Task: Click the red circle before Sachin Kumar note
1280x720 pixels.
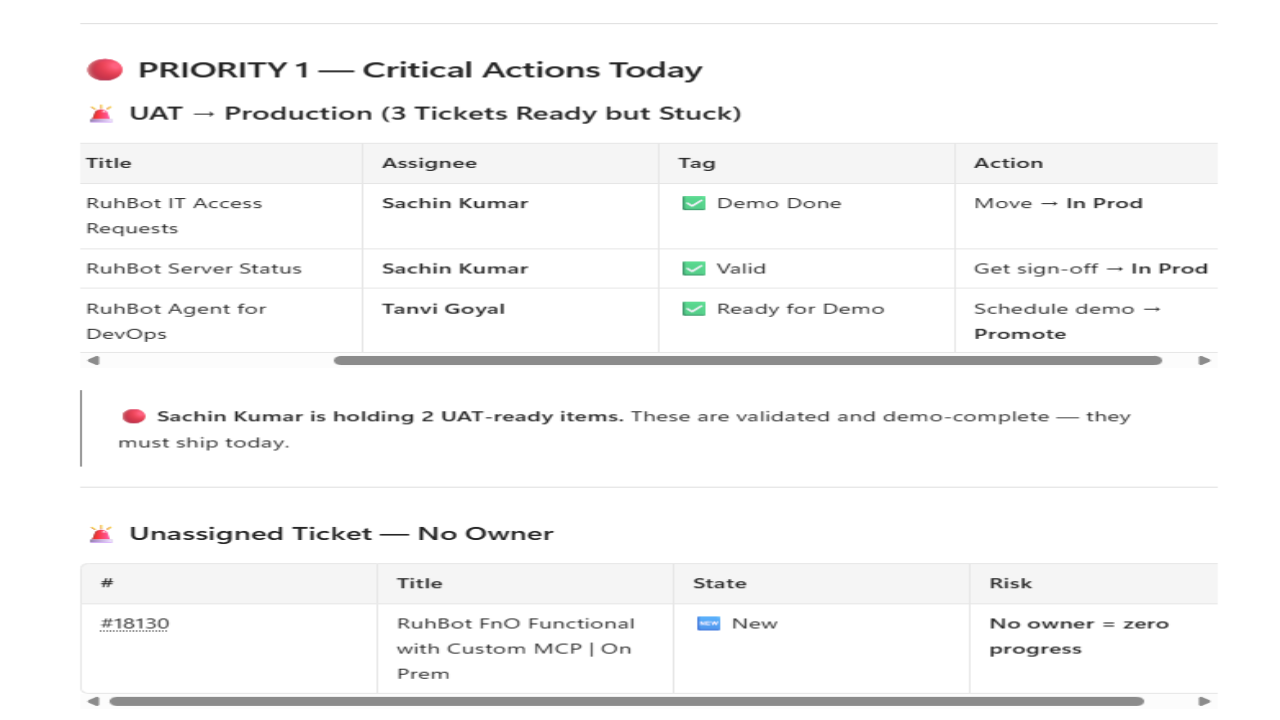Action: click(134, 416)
